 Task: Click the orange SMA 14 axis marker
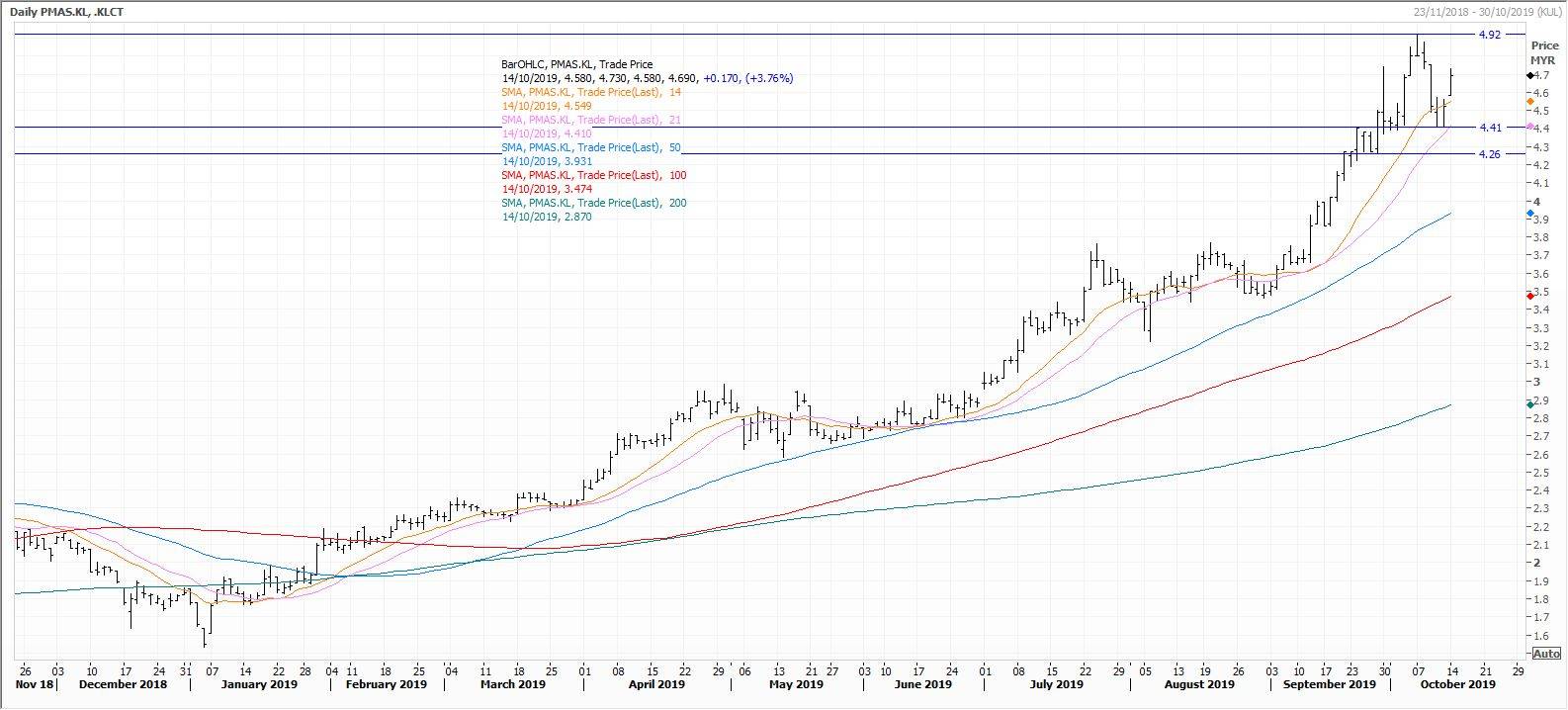pos(1530,102)
